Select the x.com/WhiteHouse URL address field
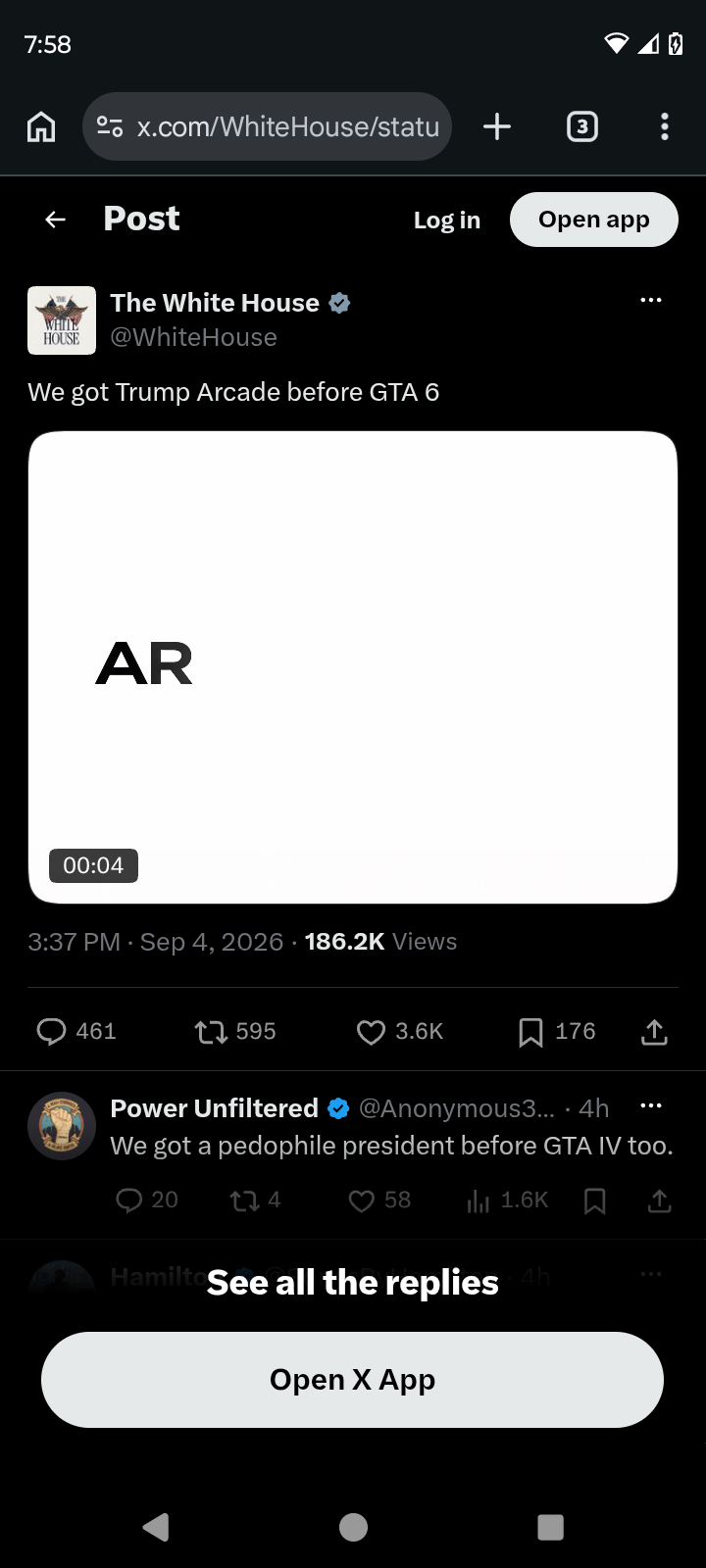 coord(267,126)
